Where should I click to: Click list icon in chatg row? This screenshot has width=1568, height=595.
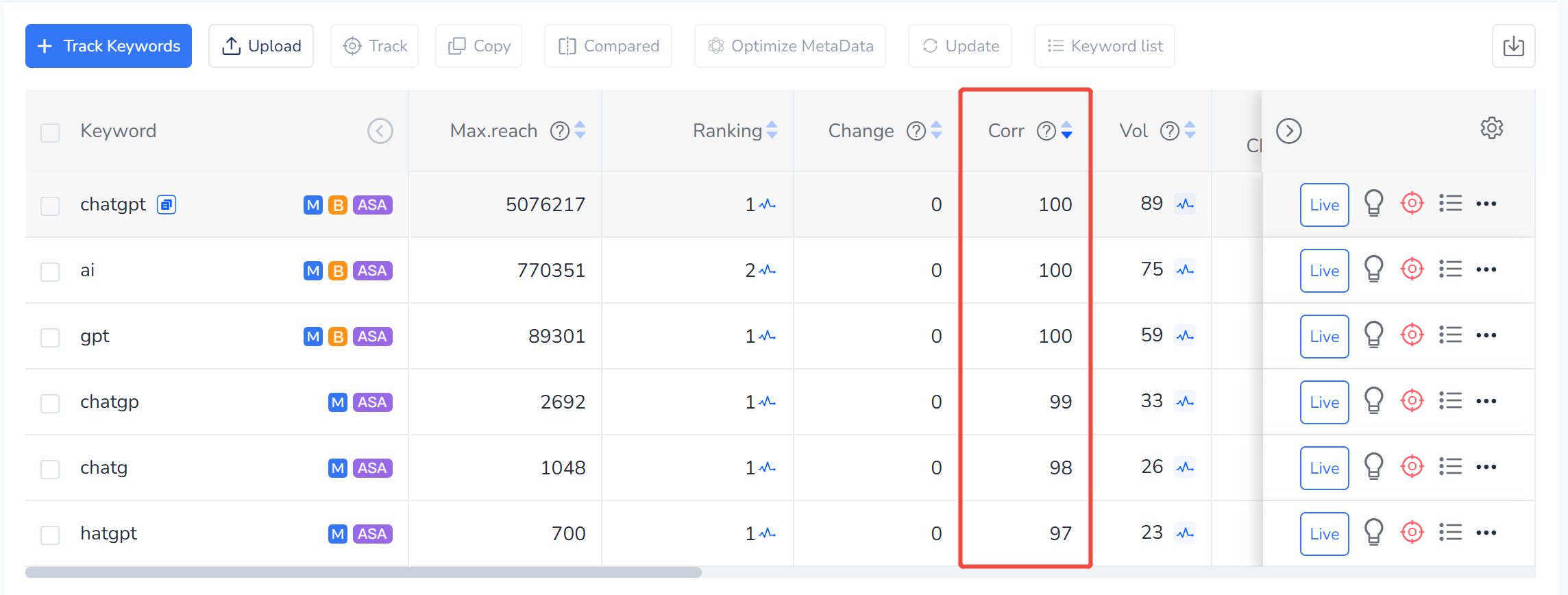tap(1451, 467)
